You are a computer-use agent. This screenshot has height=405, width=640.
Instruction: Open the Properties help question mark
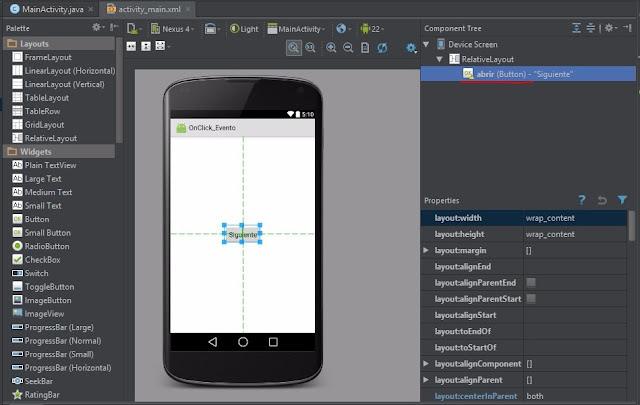(x=581, y=200)
